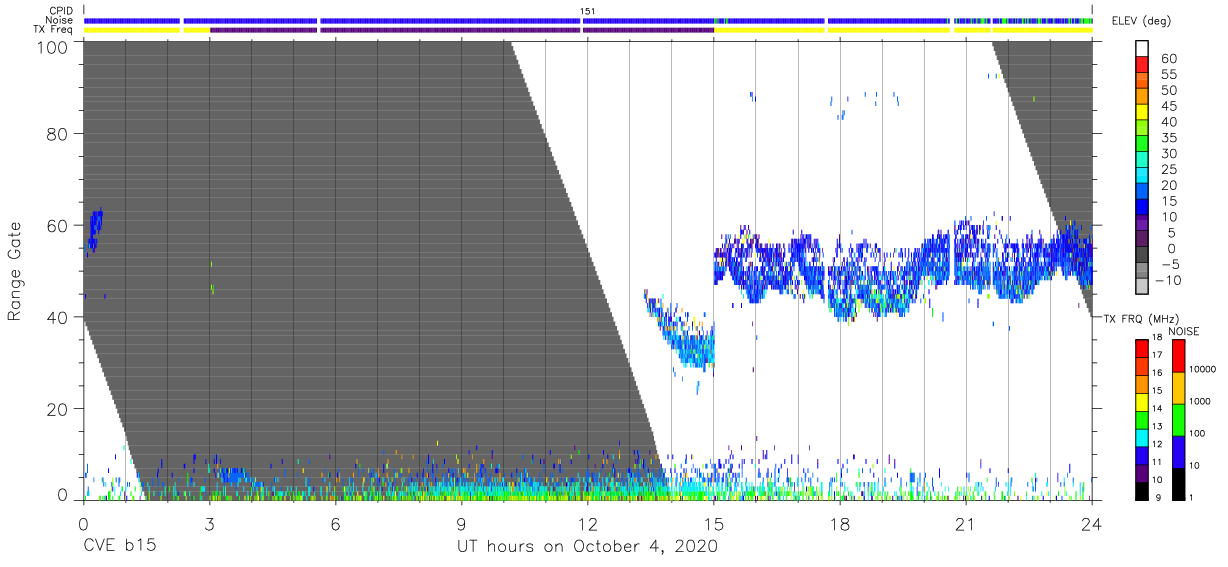The image size is (1228, 567).
Task: Click the UT hours on October 4, 2020 label
Action: (587, 546)
